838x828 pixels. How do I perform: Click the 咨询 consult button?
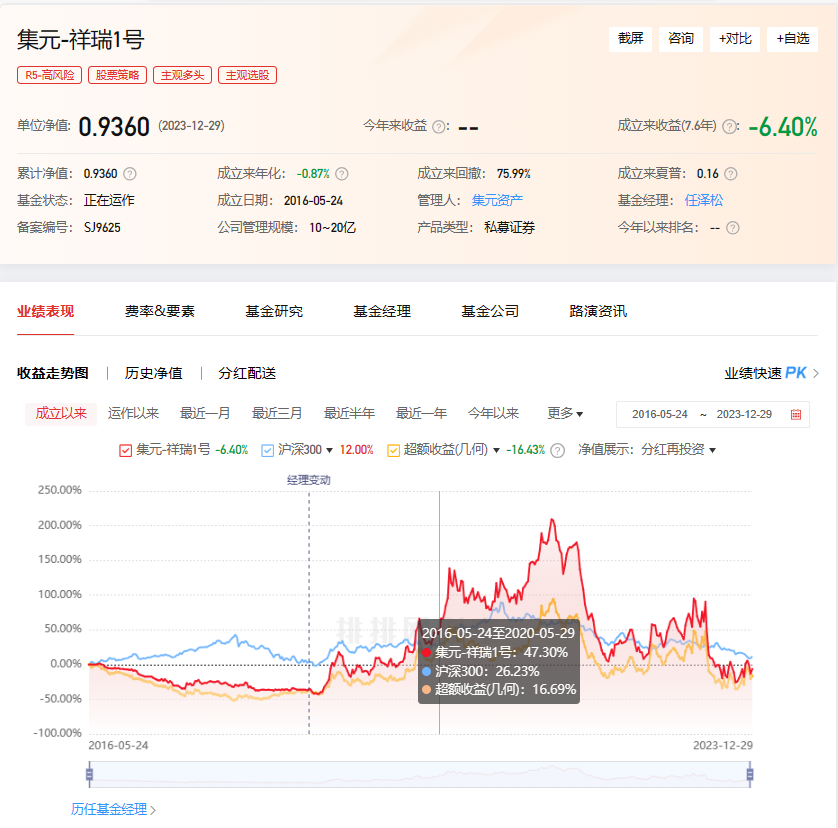tap(680, 39)
